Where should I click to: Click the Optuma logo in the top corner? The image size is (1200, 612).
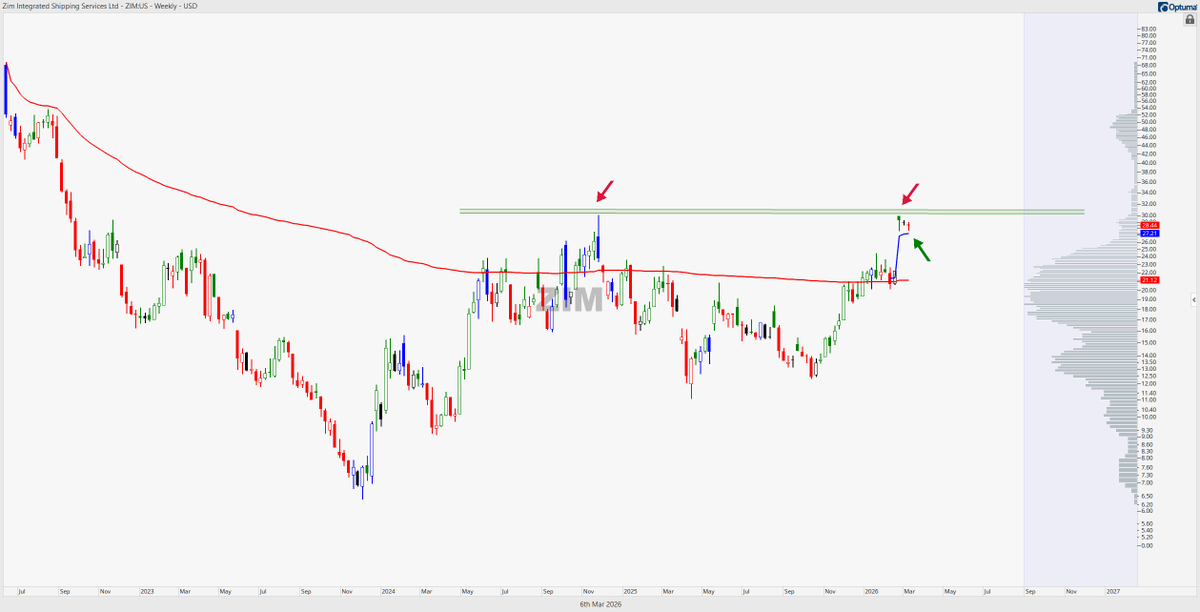(1178, 7)
